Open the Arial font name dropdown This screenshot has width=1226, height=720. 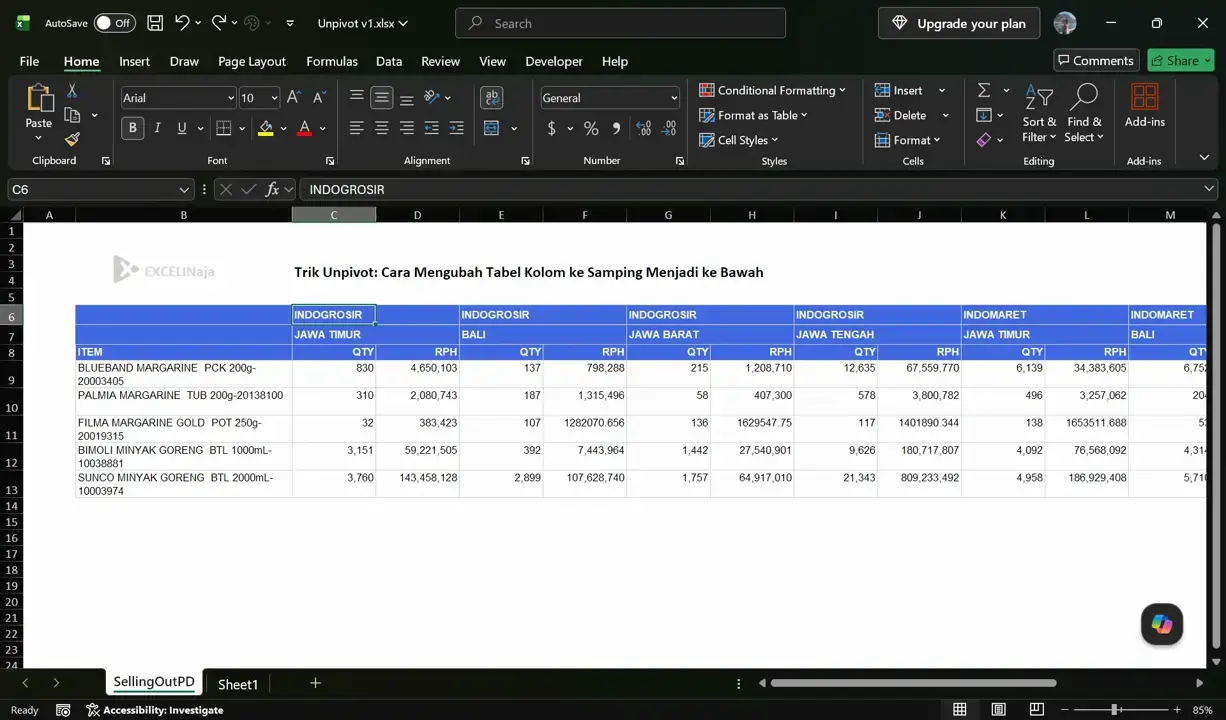[230, 98]
